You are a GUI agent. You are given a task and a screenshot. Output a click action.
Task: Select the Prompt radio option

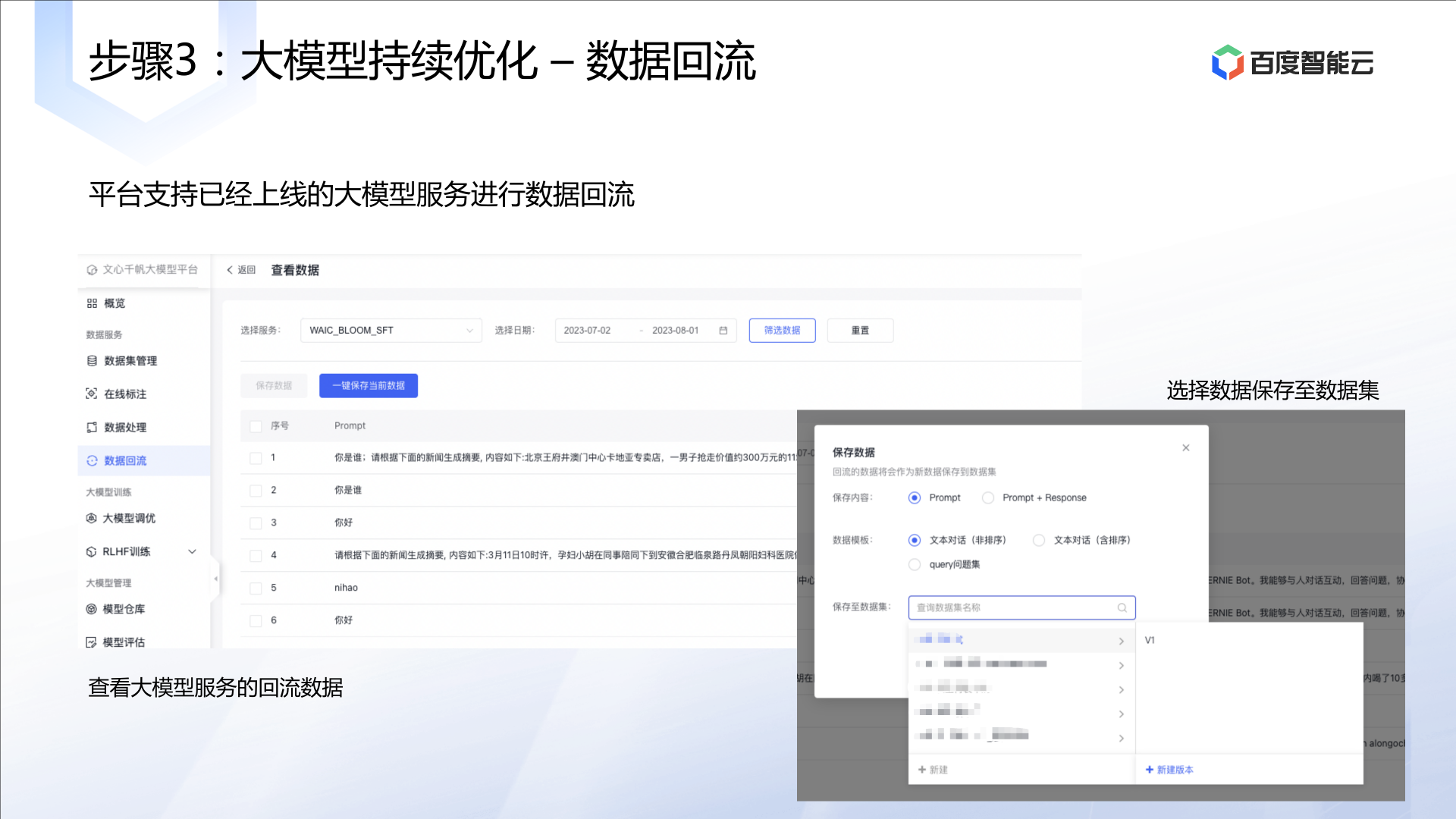click(915, 498)
